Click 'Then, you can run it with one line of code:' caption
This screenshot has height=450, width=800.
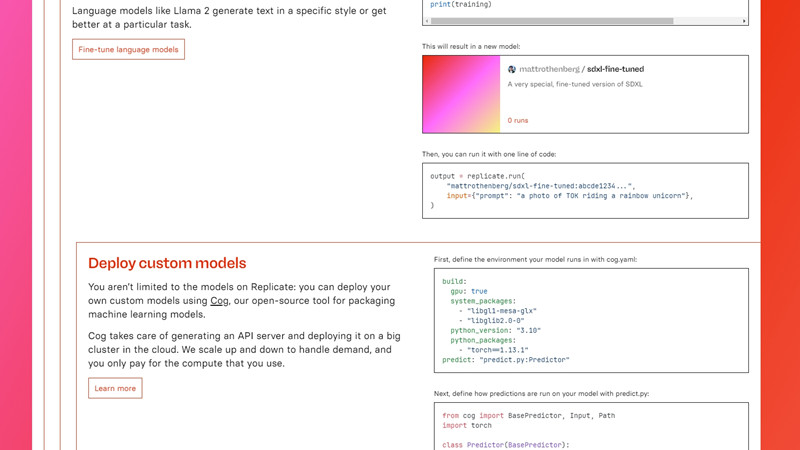click(489, 154)
